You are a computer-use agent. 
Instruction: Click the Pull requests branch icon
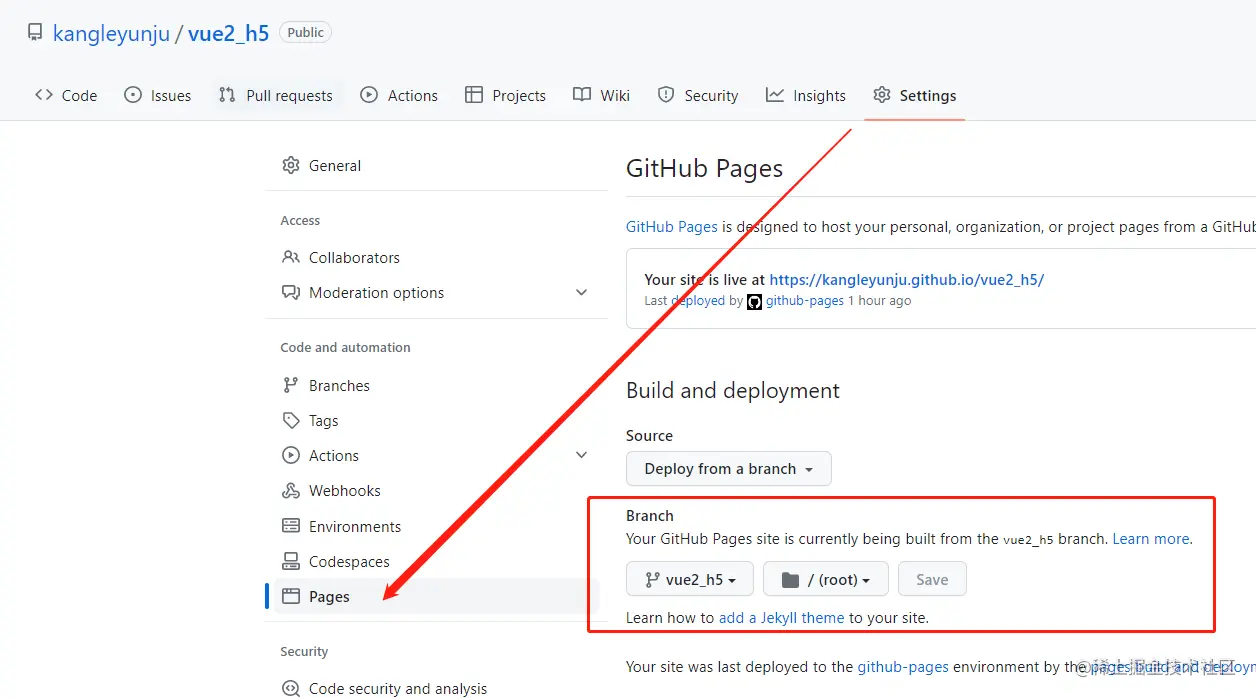pos(227,95)
